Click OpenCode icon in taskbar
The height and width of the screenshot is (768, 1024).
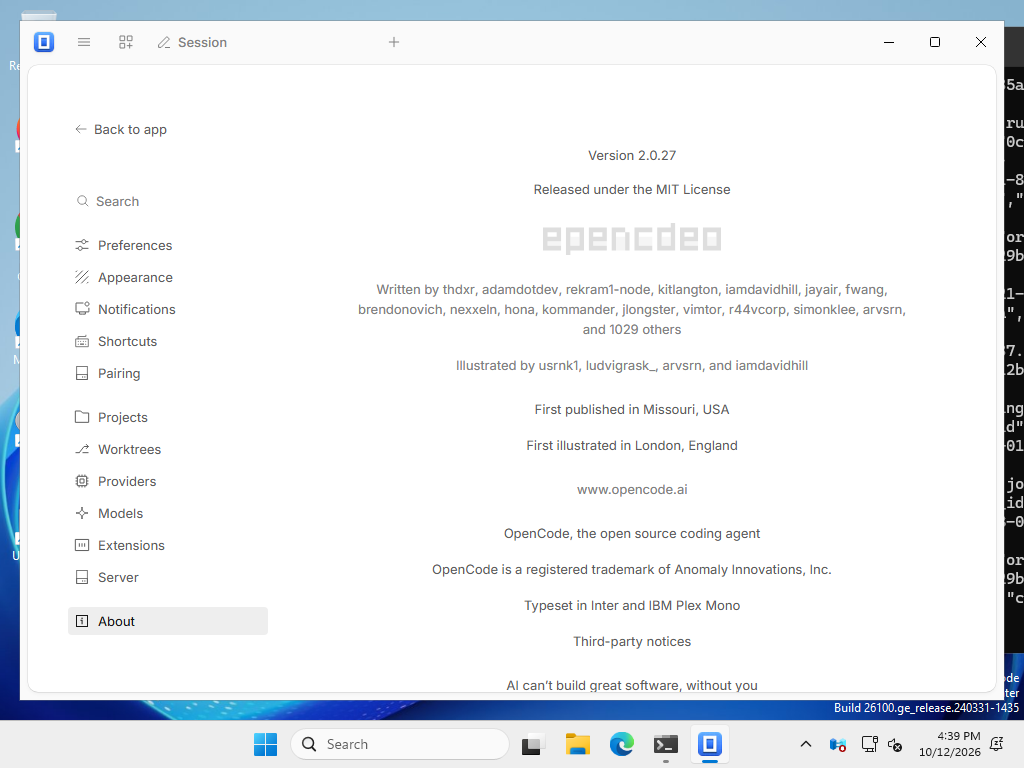(710, 744)
